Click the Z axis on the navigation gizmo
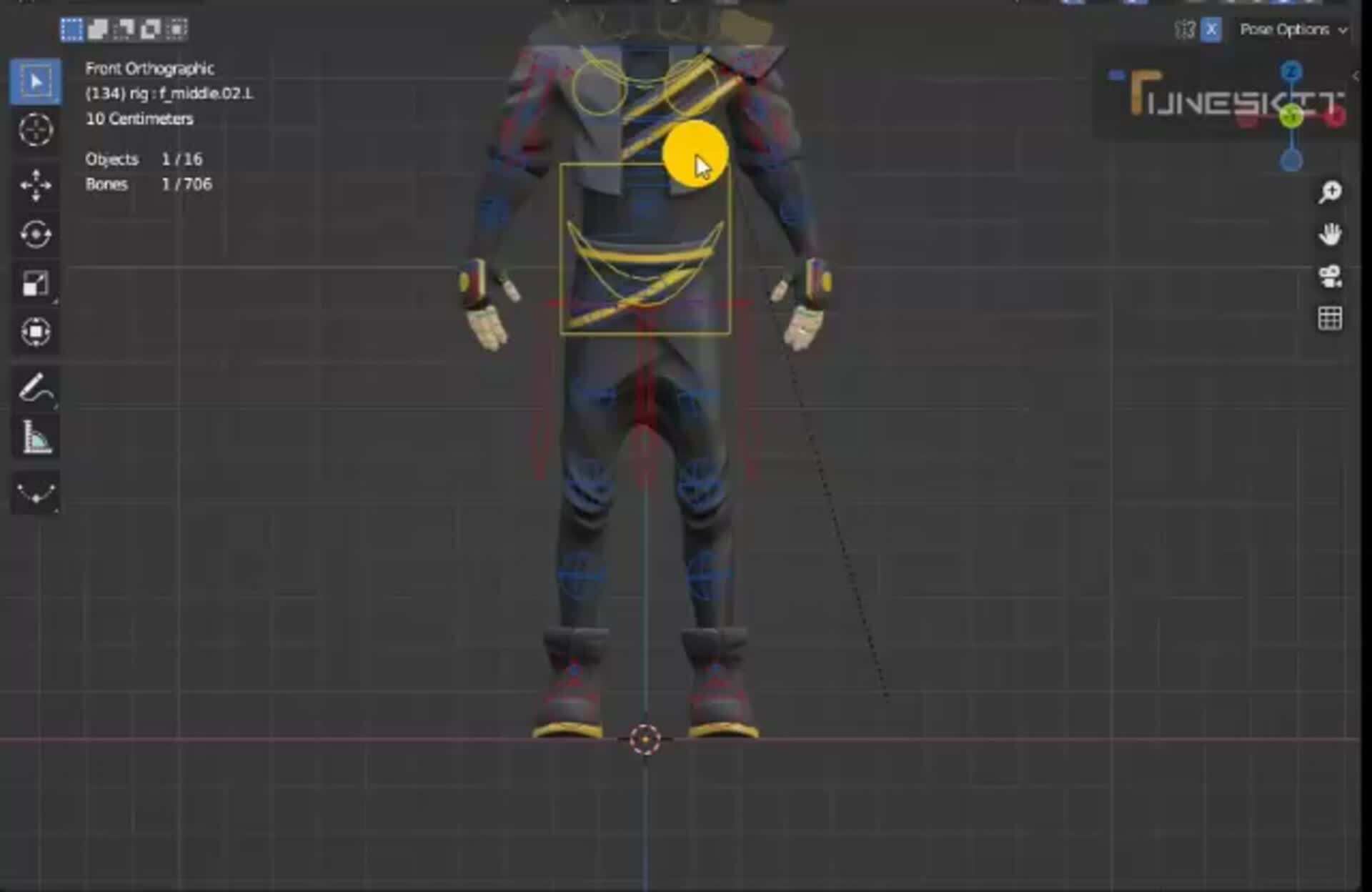This screenshot has width=1372, height=892. click(x=1291, y=70)
